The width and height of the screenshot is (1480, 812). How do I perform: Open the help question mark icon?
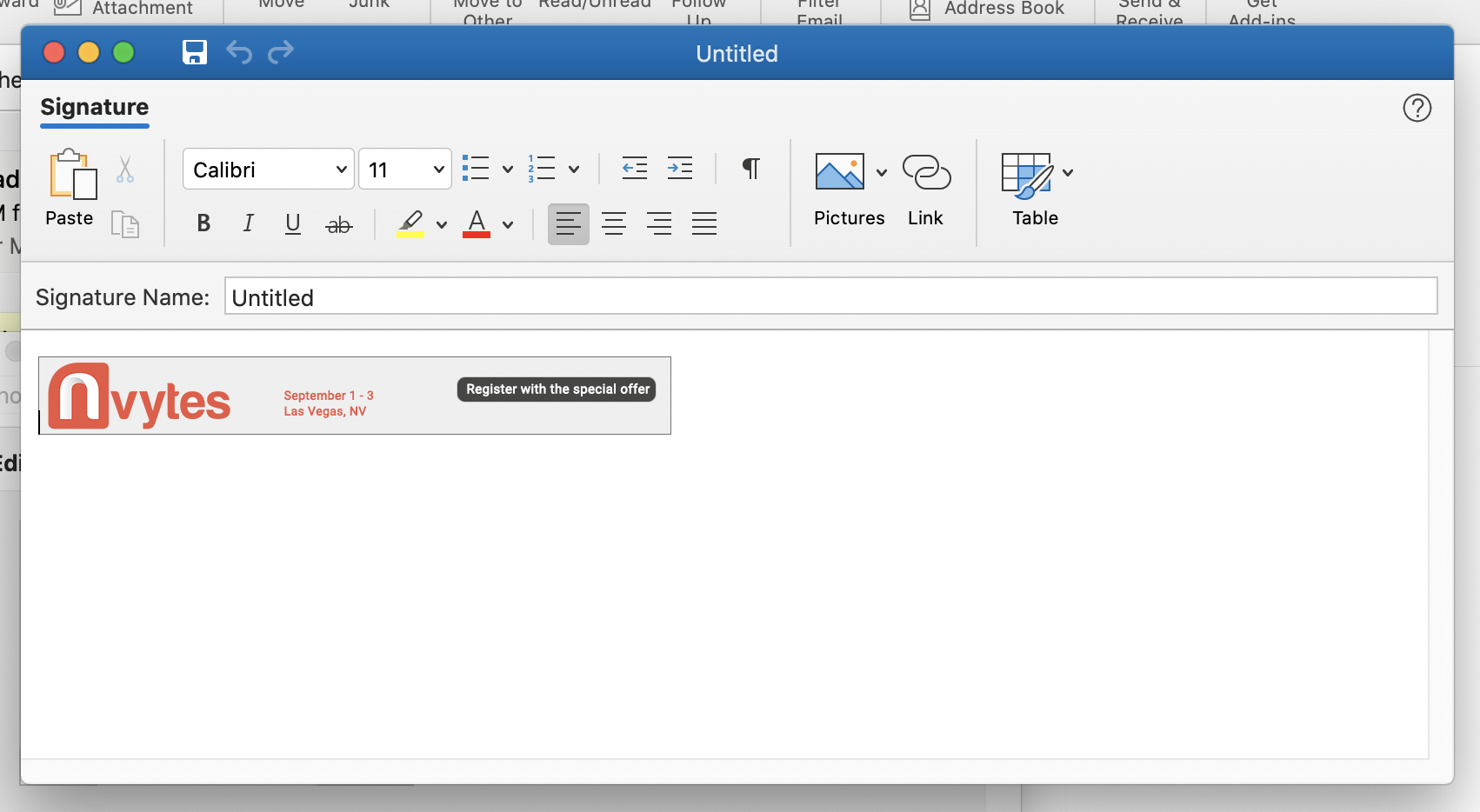coord(1417,108)
